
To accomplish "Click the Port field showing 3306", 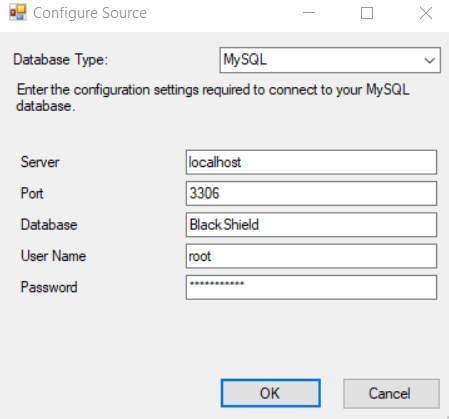I will click(311, 193).
